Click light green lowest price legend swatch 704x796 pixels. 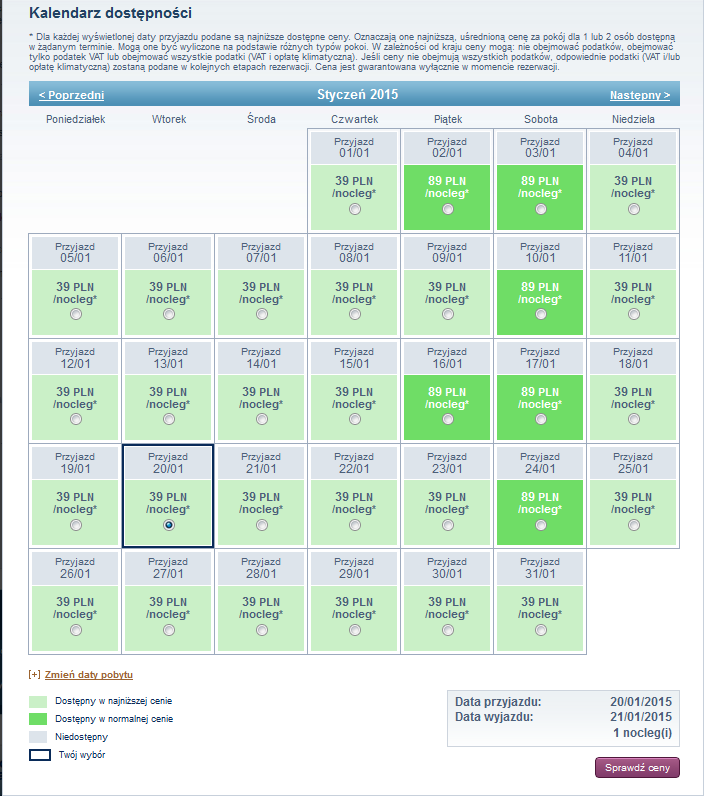point(38,702)
